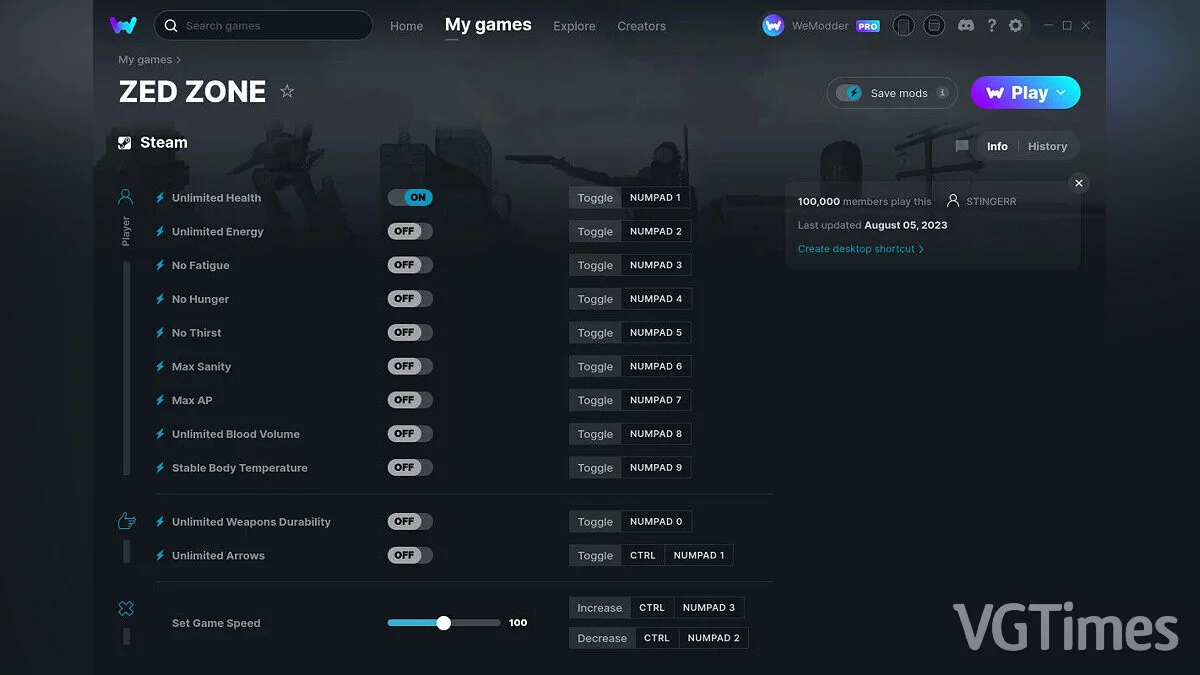This screenshot has width=1200, height=675.
Task: Enable Unlimited Arrows toggle
Action: point(410,555)
